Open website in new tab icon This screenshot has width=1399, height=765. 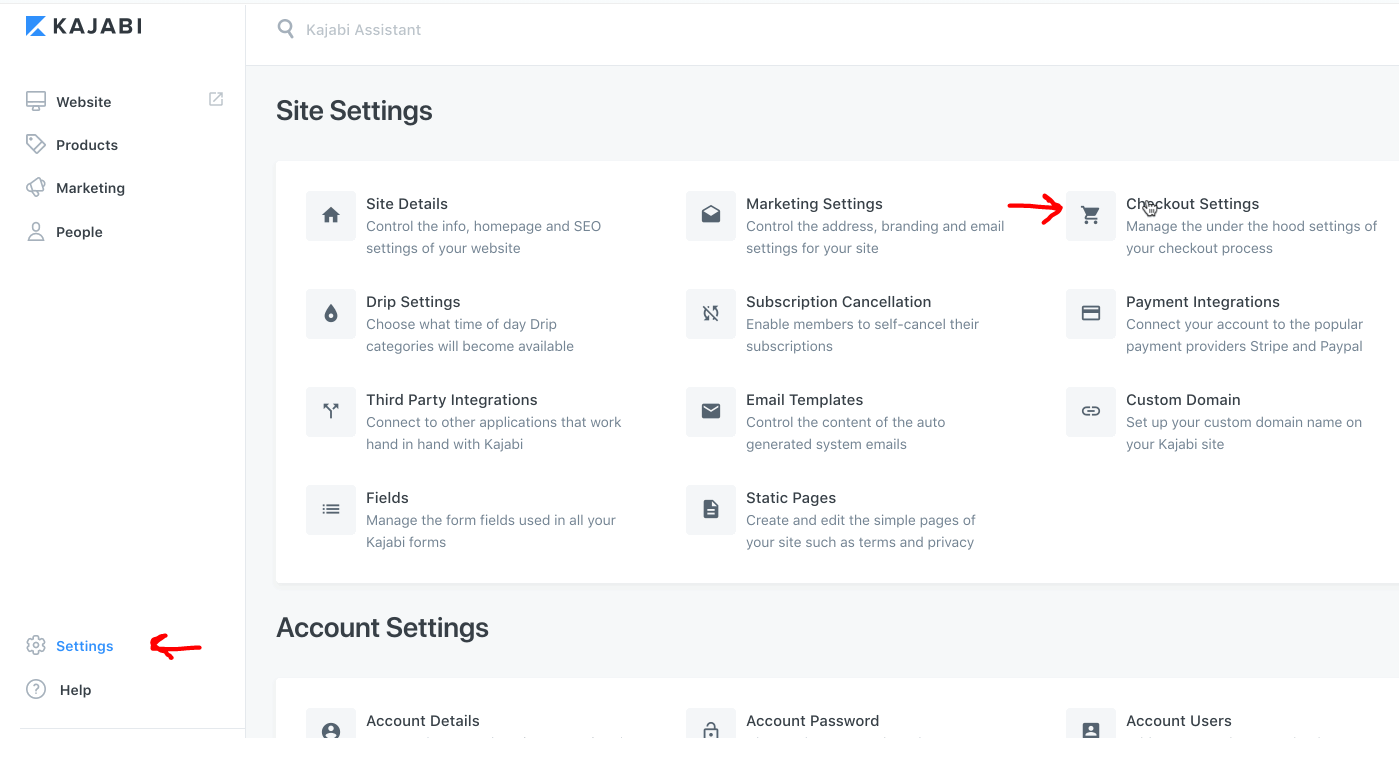click(x=216, y=99)
